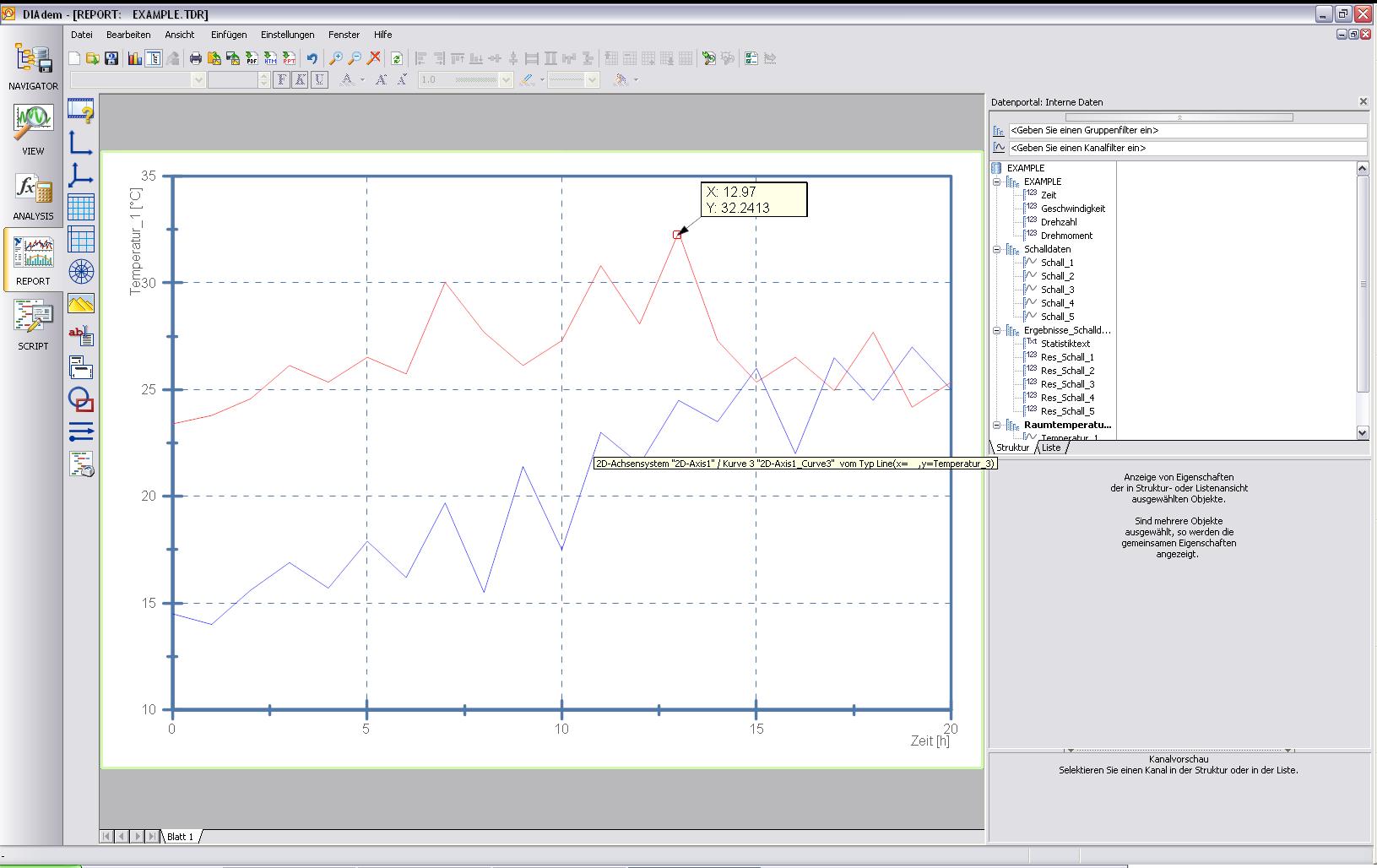Select the polar axis system tool

click(x=81, y=271)
